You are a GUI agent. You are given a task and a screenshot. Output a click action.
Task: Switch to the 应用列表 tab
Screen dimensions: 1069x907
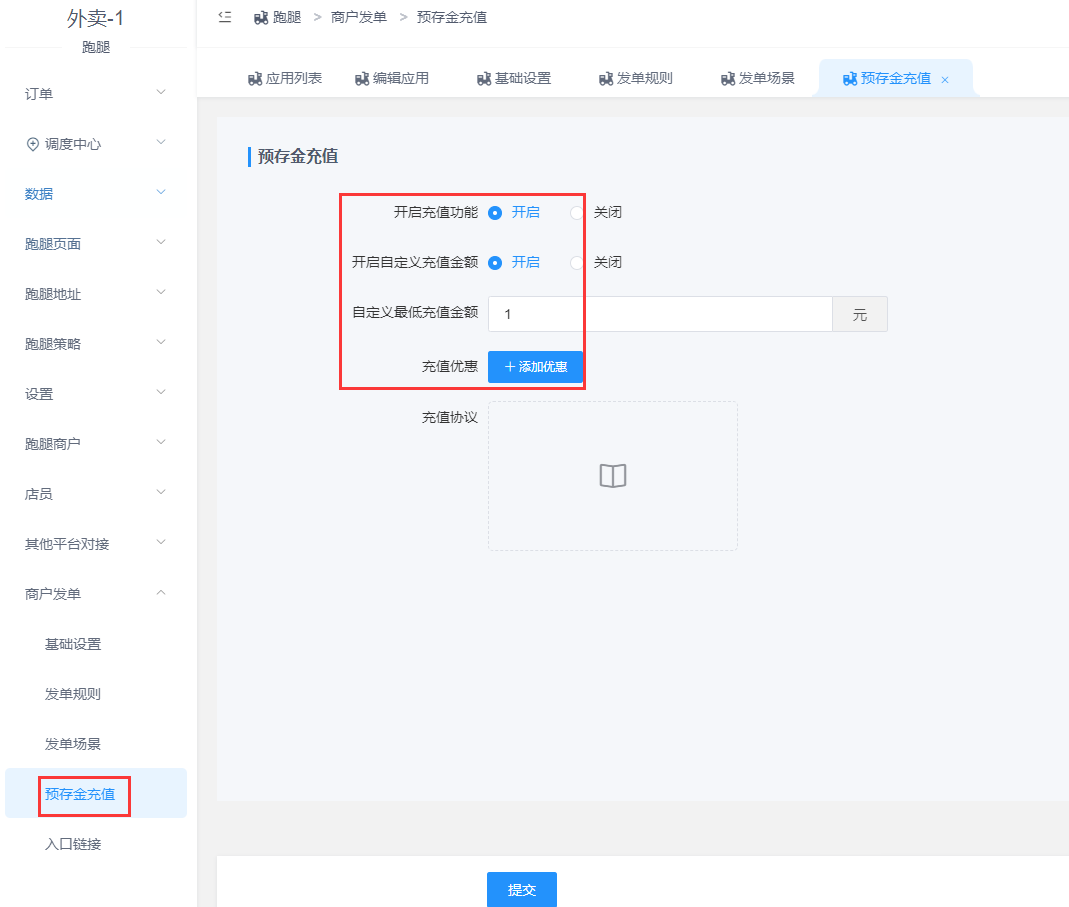(x=285, y=78)
